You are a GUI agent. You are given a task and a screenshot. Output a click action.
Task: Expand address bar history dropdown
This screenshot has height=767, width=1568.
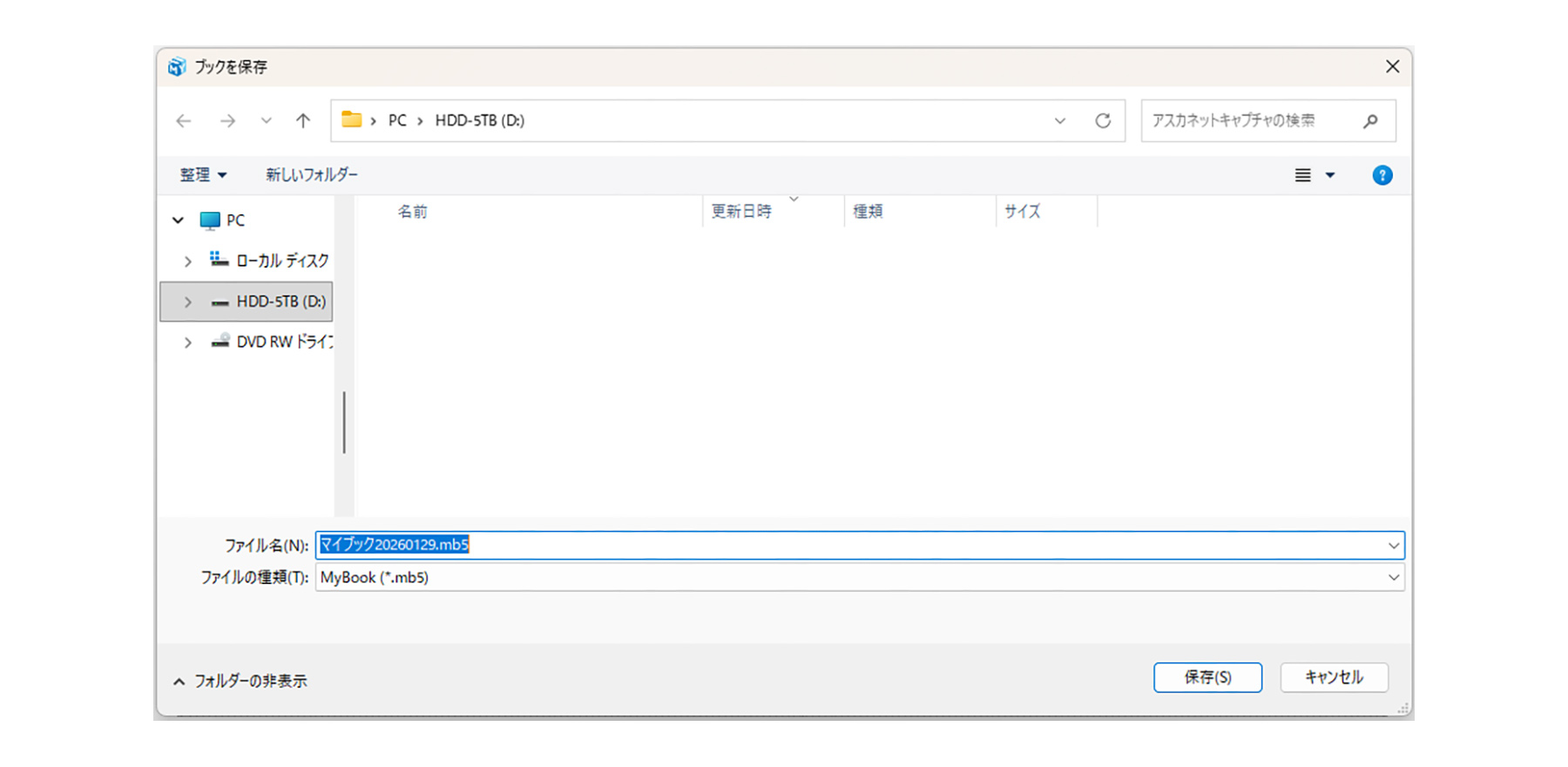1060,121
